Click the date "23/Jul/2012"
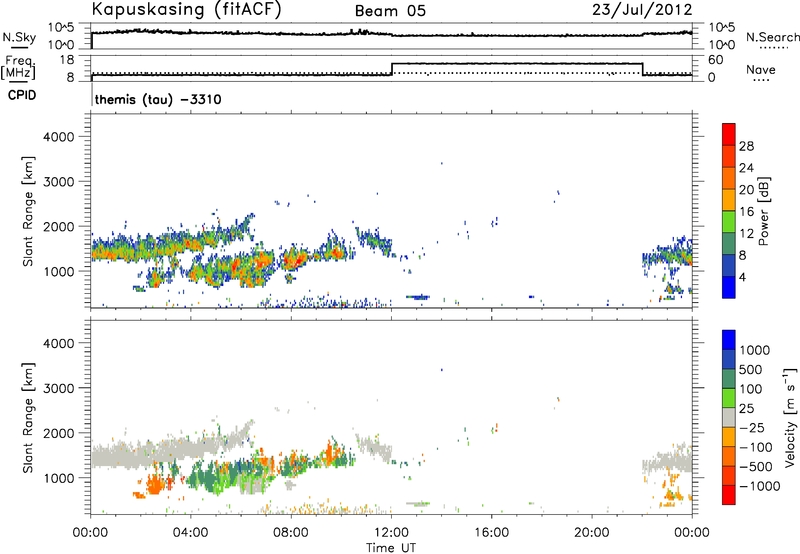This screenshot has height=554, width=800. [x=642, y=10]
